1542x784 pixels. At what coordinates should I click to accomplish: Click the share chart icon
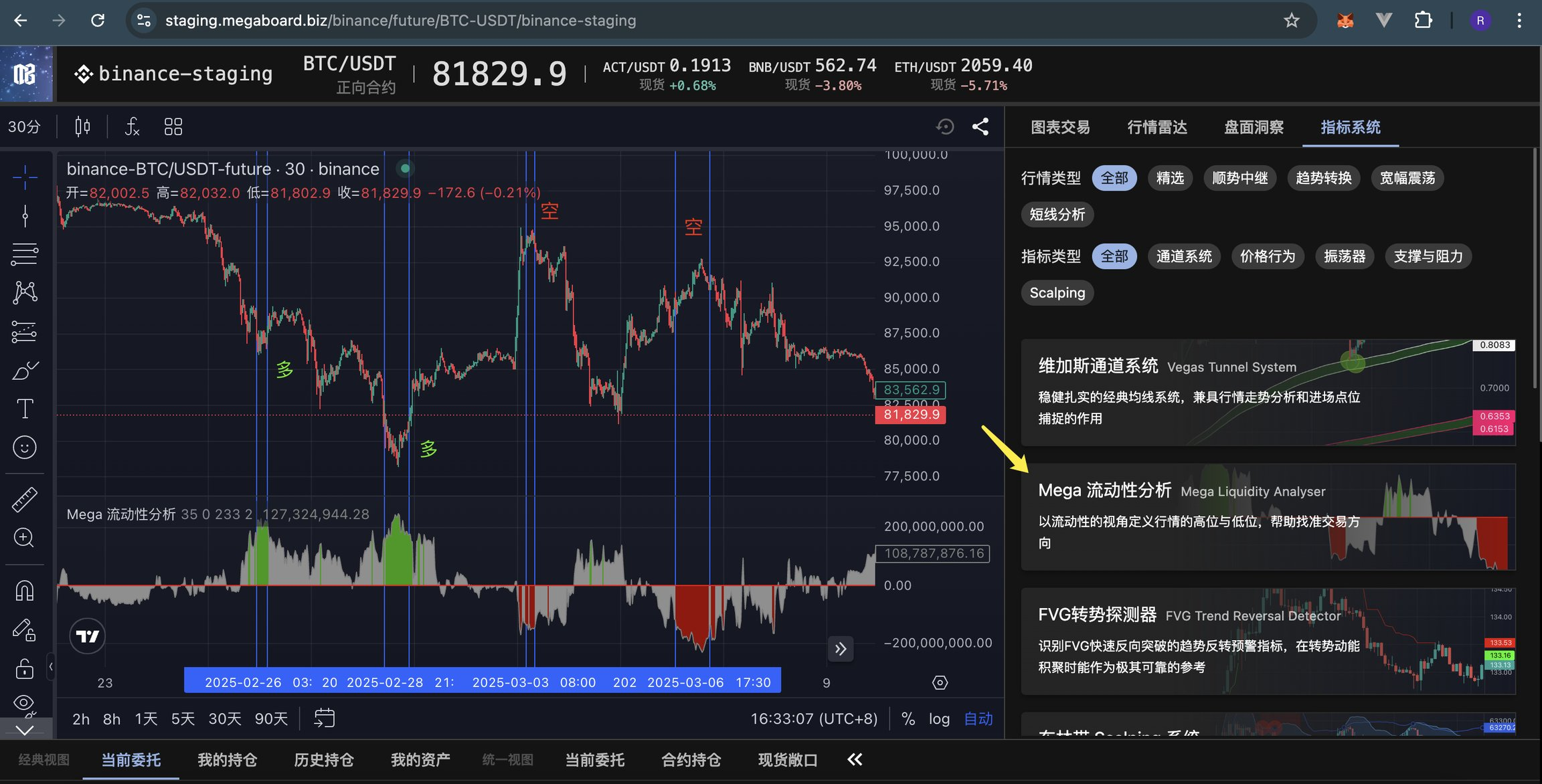(x=980, y=126)
